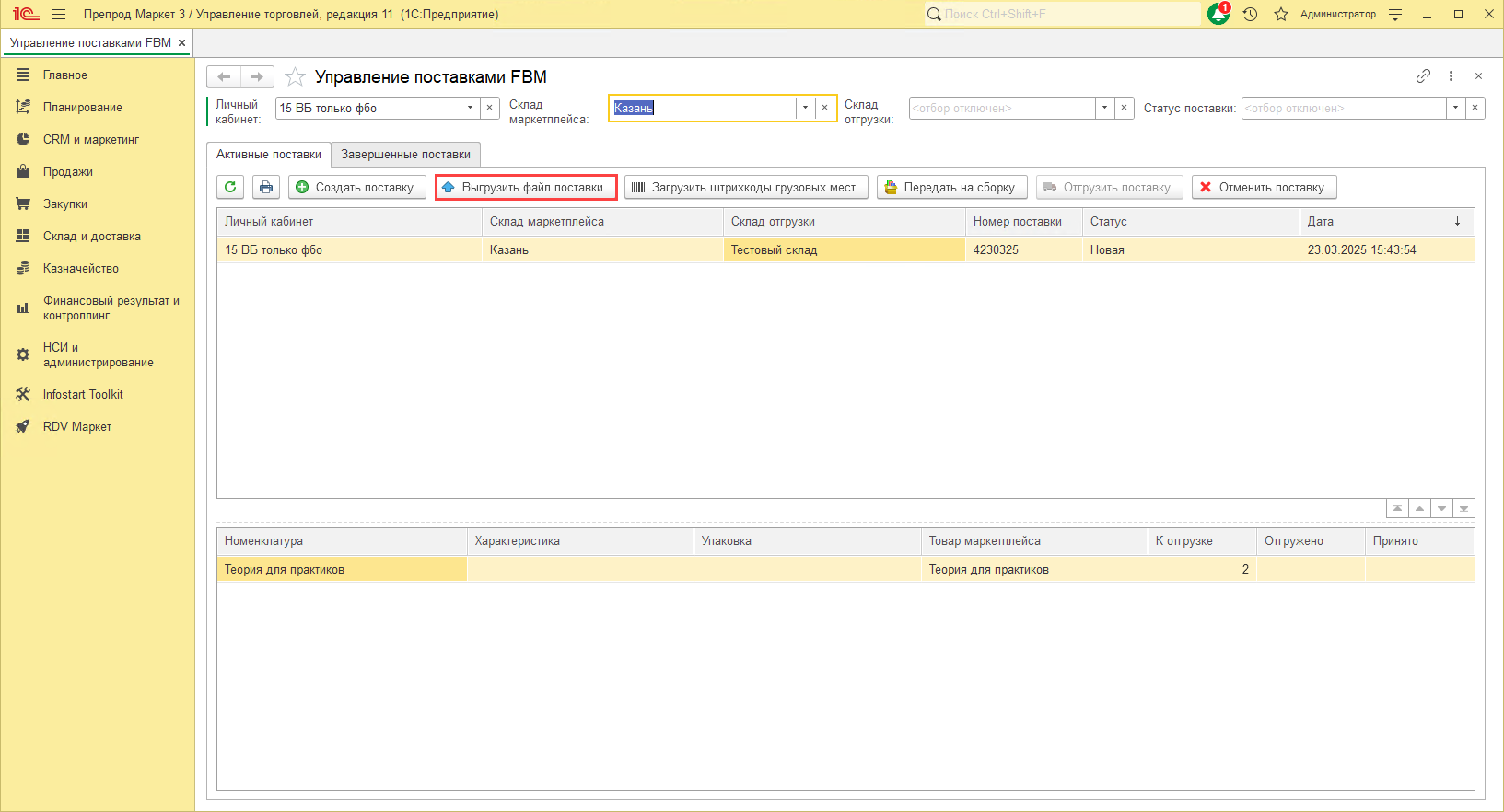This screenshot has width=1504, height=812.
Task: Copy link to this form icon
Action: [1423, 76]
